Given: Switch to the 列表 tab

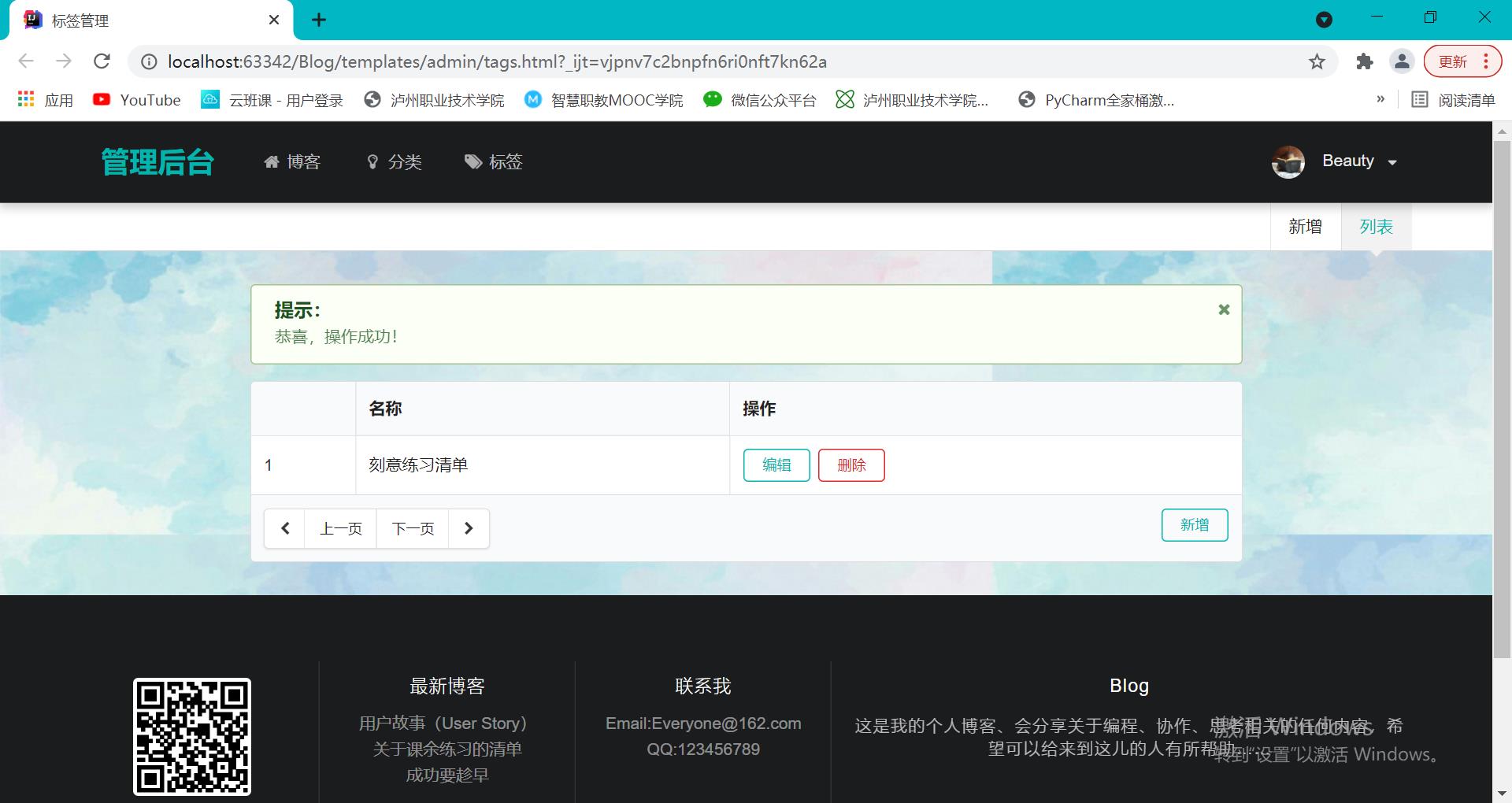Looking at the screenshot, I should [1376, 227].
